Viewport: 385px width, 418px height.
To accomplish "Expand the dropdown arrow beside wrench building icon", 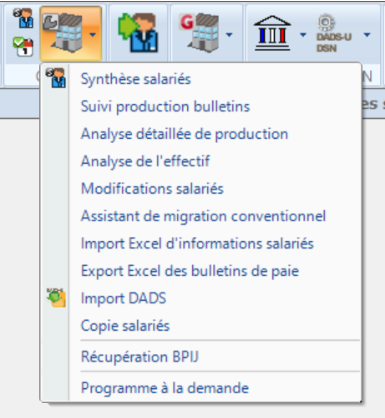I will point(93,34).
